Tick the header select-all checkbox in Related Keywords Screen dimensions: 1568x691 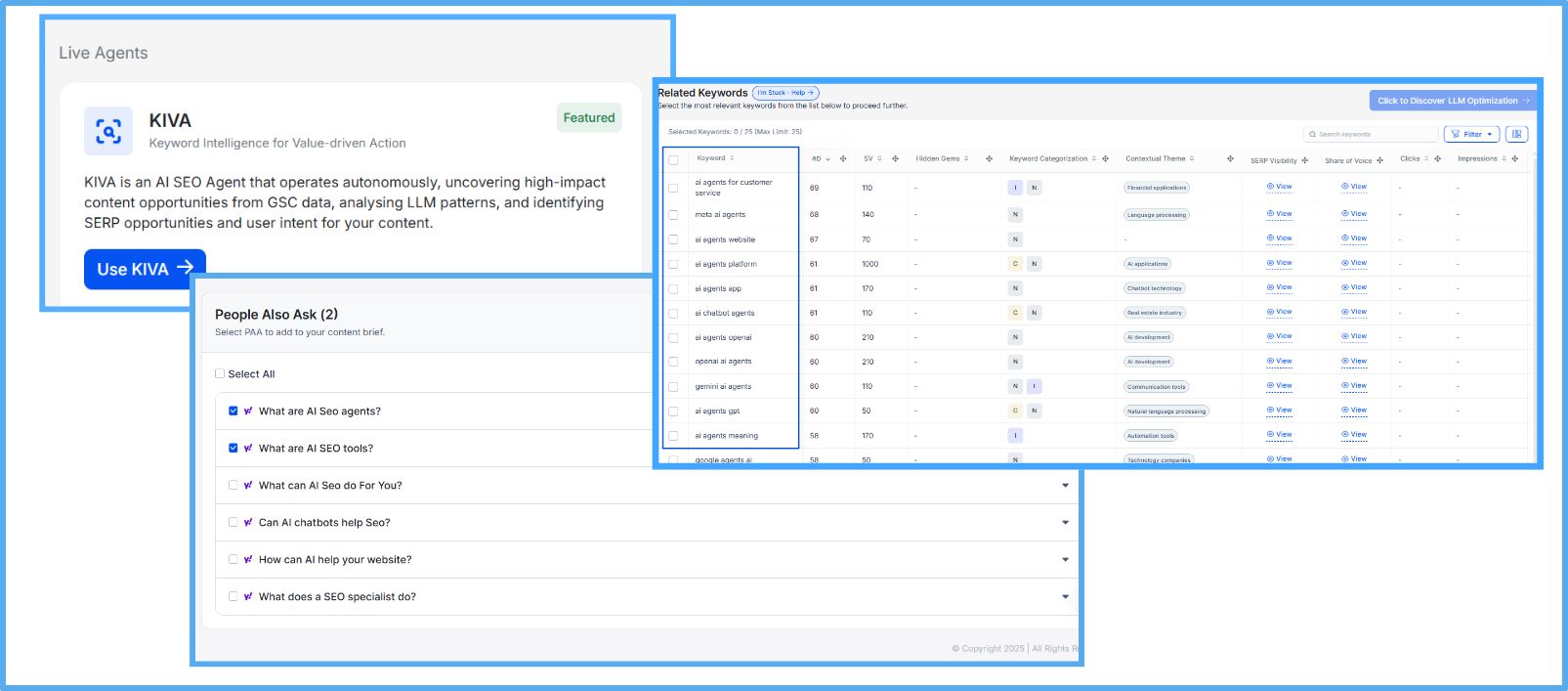[x=673, y=159]
